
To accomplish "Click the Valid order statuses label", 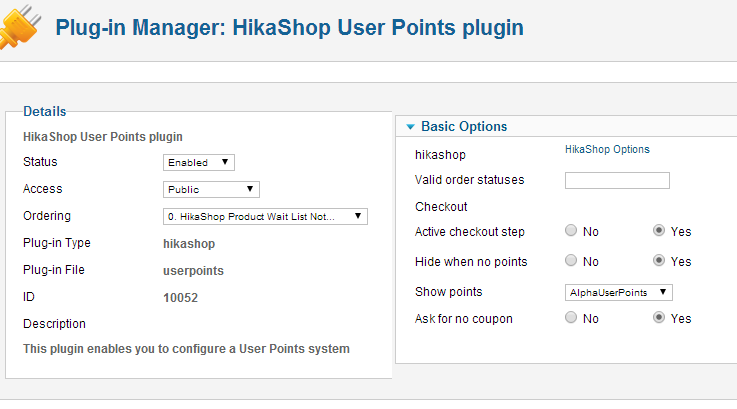I will (x=469, y=180).
